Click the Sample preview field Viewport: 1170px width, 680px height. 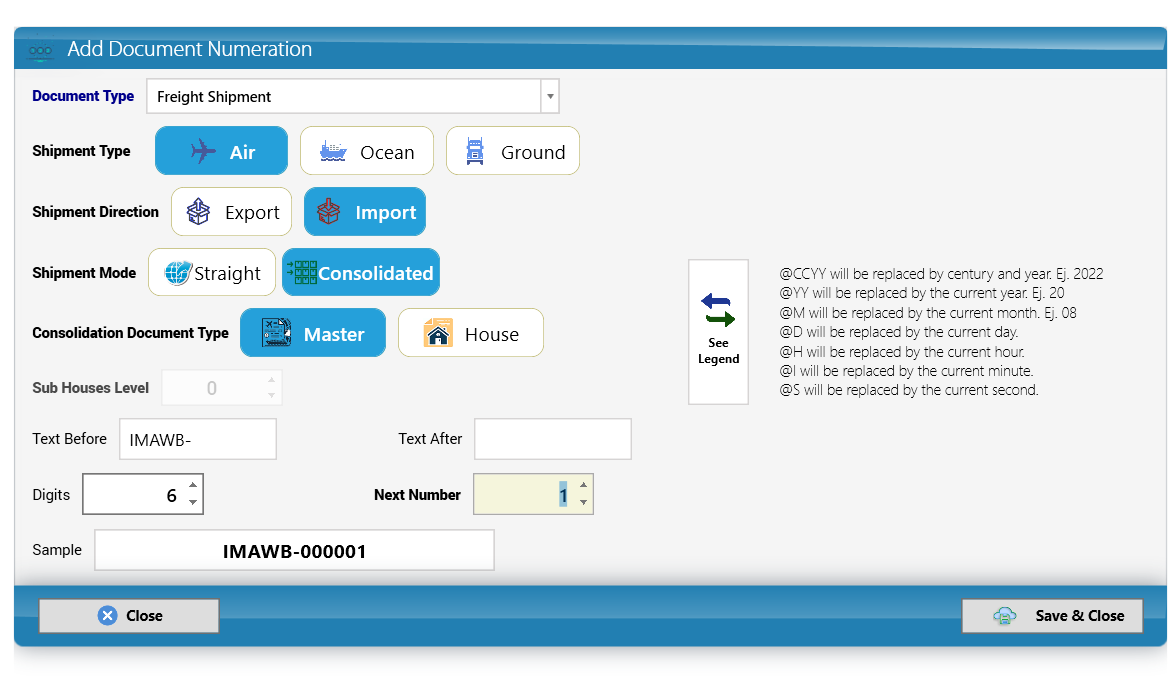294,551
